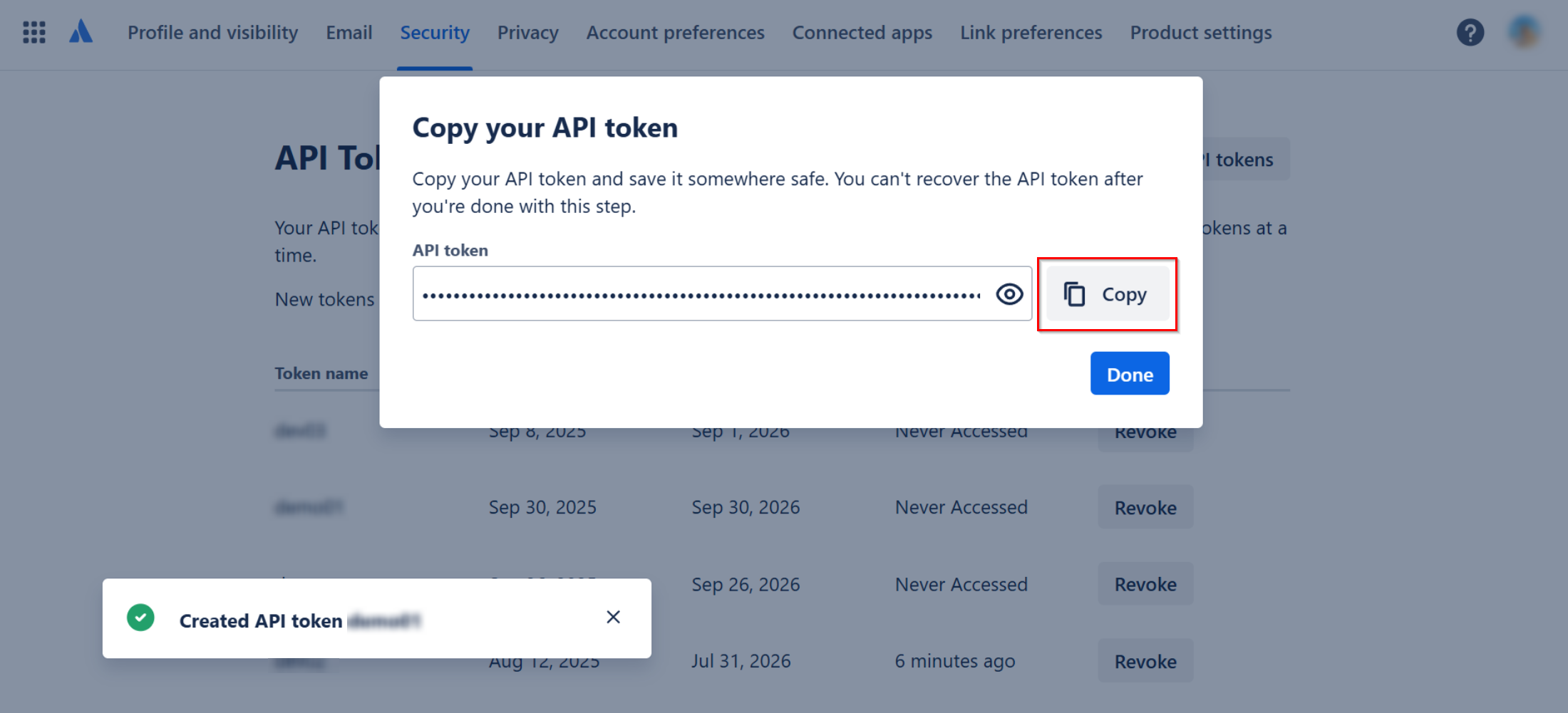Open Account preferences
The width and height of the screenshot is (1568, 713).
coord(675,32)
